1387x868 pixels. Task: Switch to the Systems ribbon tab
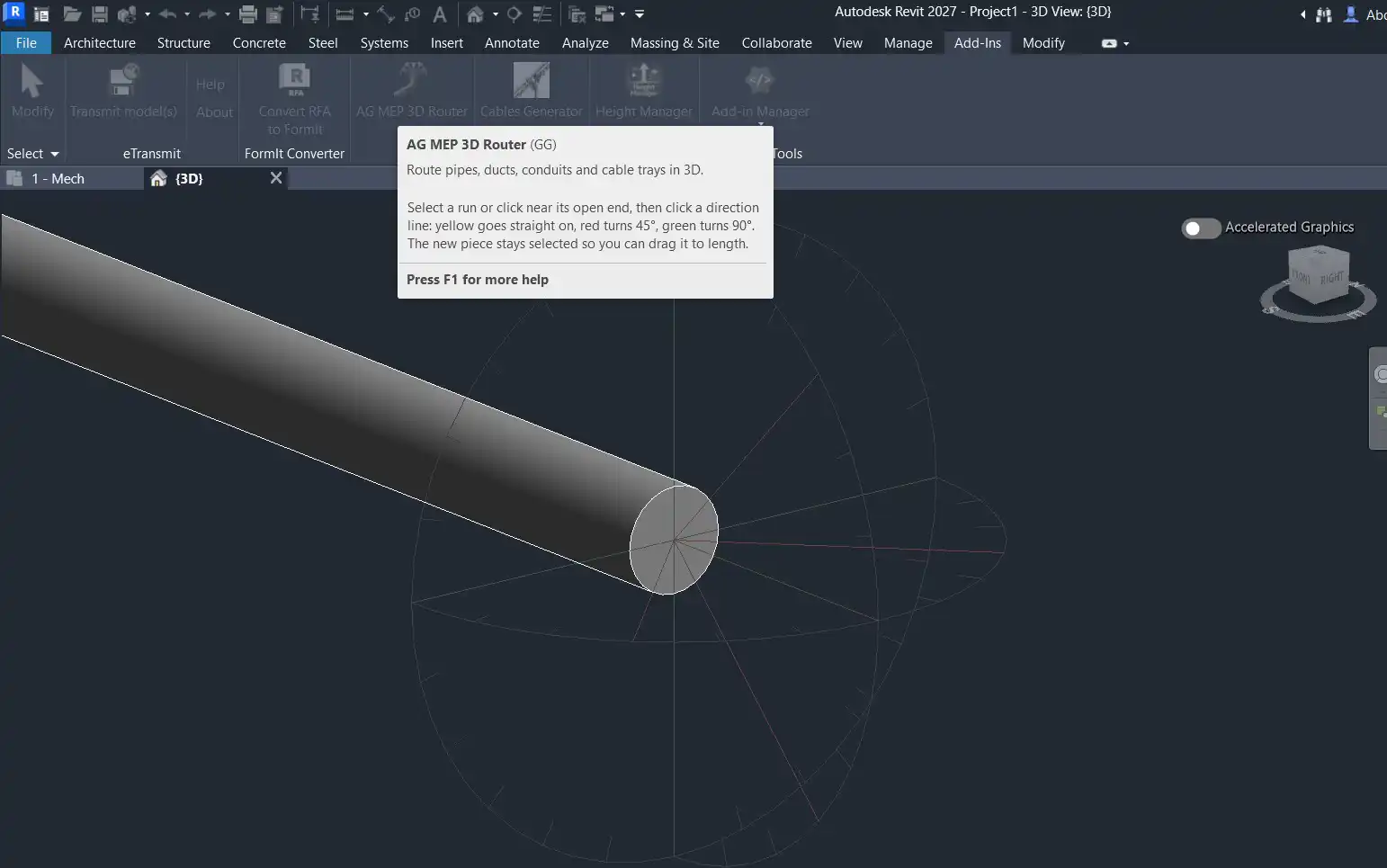(x=384, y=43)
